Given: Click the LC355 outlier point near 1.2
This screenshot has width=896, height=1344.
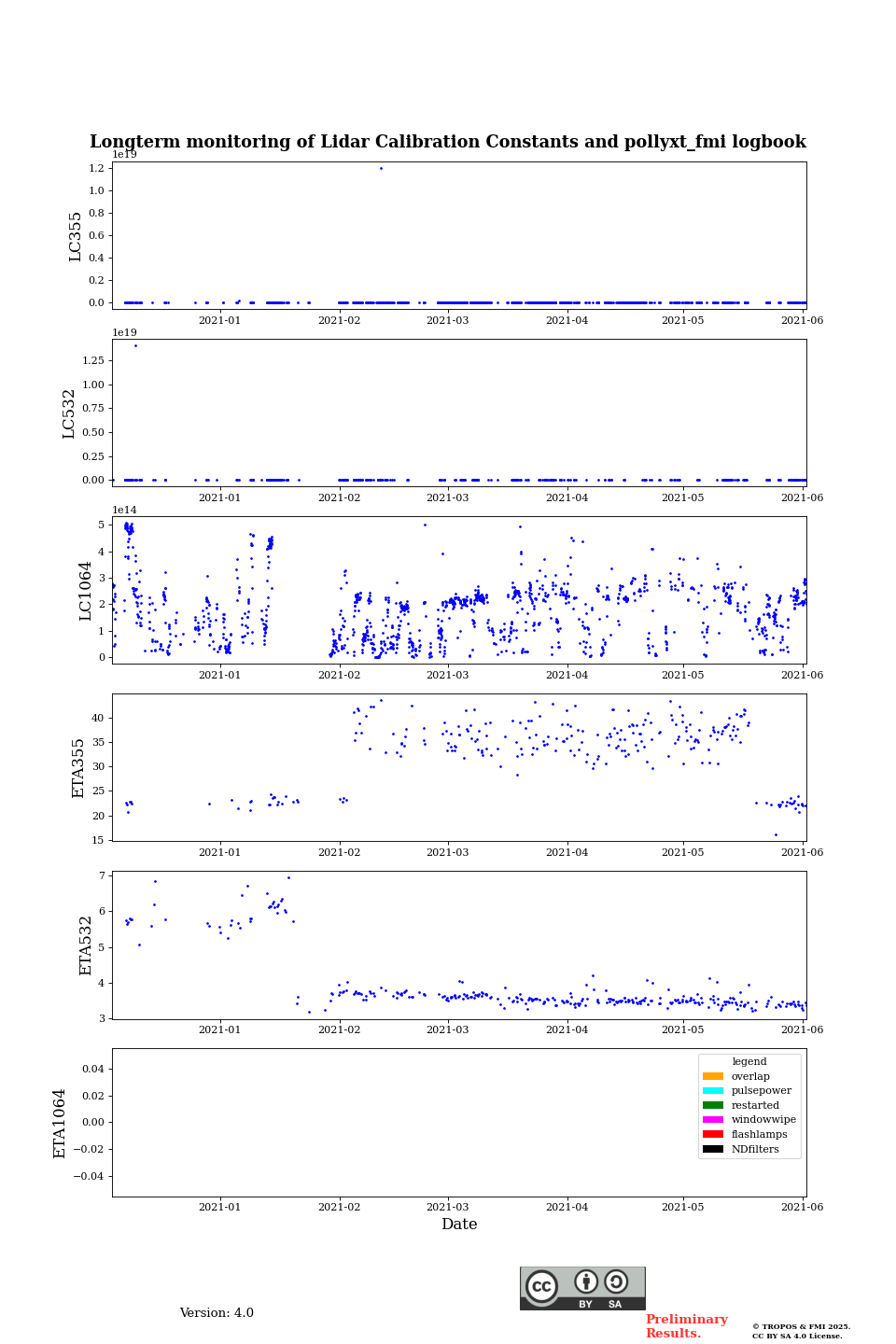Looking at the screenshot, I should pyautogui.click(x=381, y=168).
